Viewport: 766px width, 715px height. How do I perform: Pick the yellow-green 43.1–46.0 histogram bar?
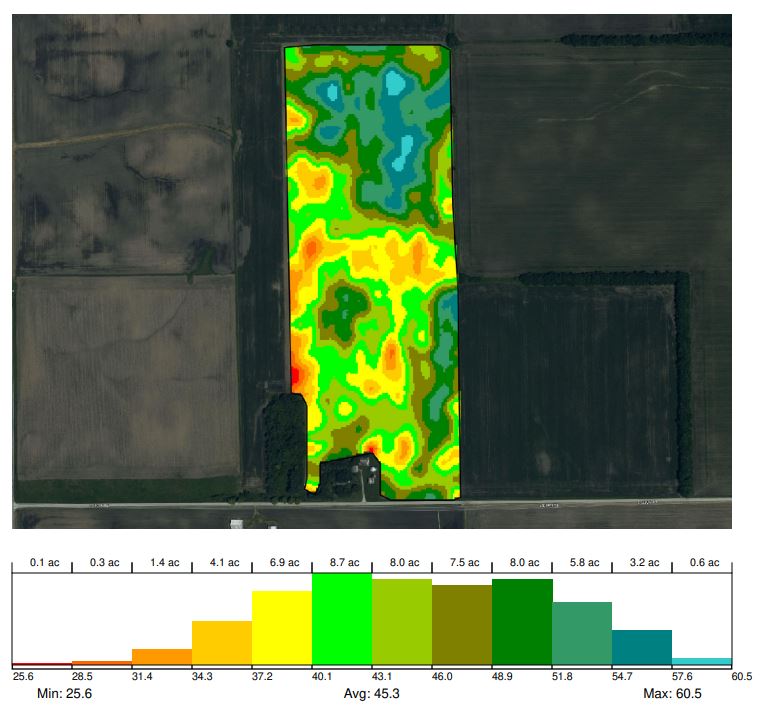point(402,622)
